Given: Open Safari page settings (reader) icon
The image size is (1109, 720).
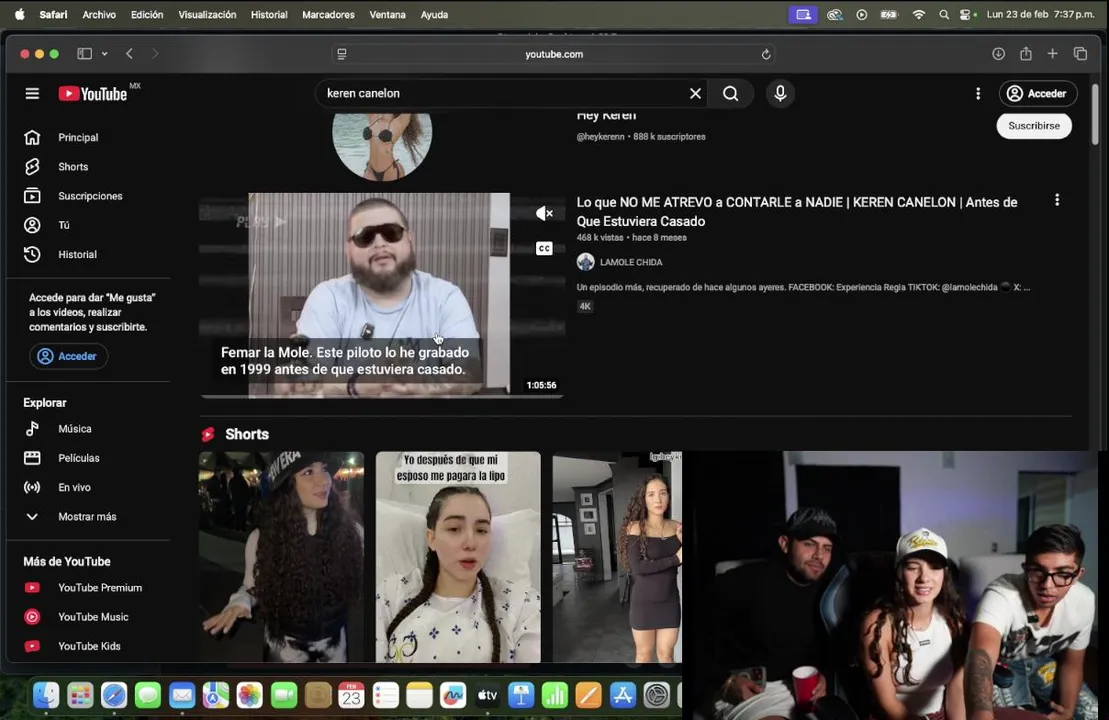Looking at the screenshot, I should click(x=342, y=54).
